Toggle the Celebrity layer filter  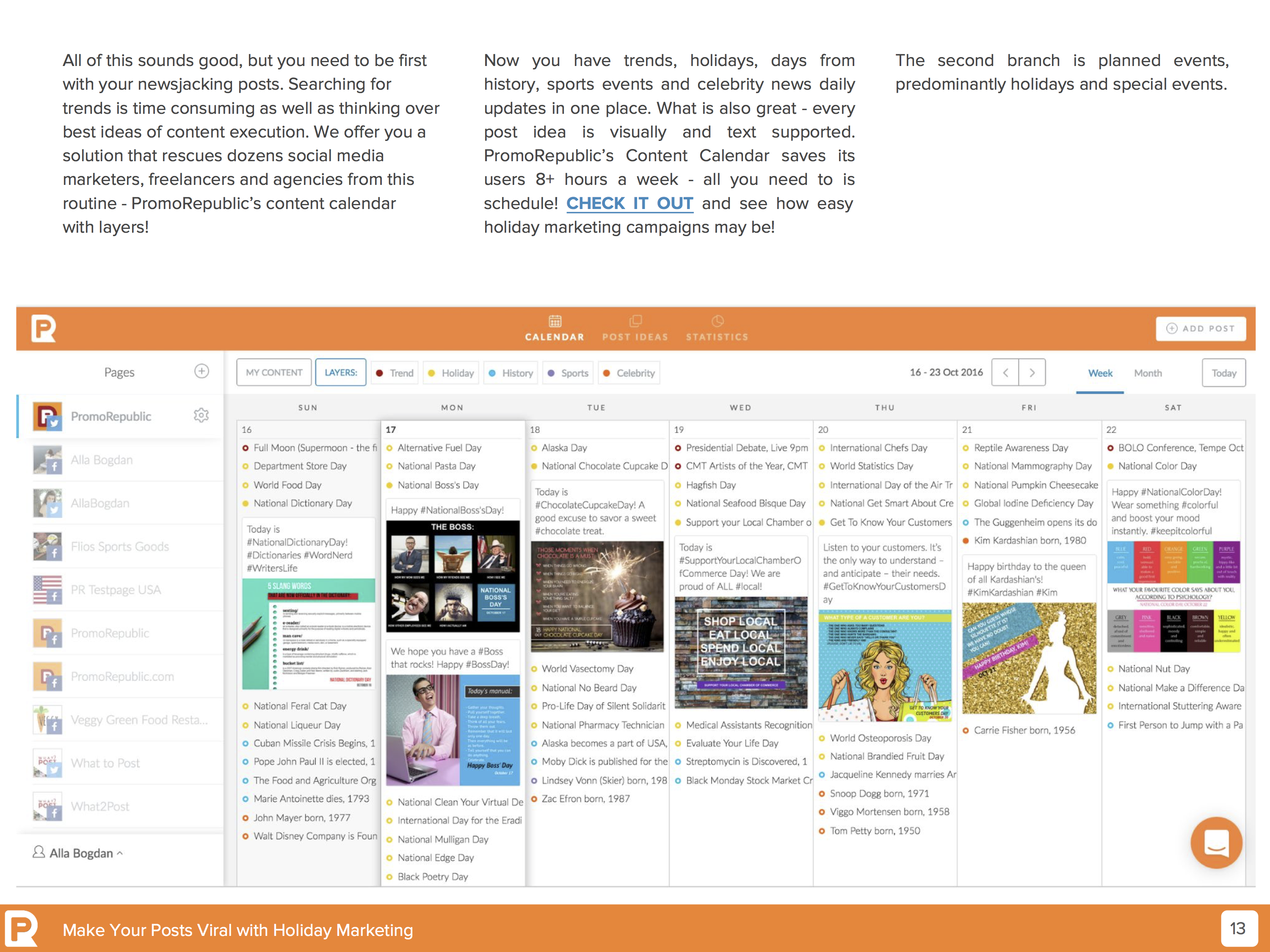(x=629, y=373)
